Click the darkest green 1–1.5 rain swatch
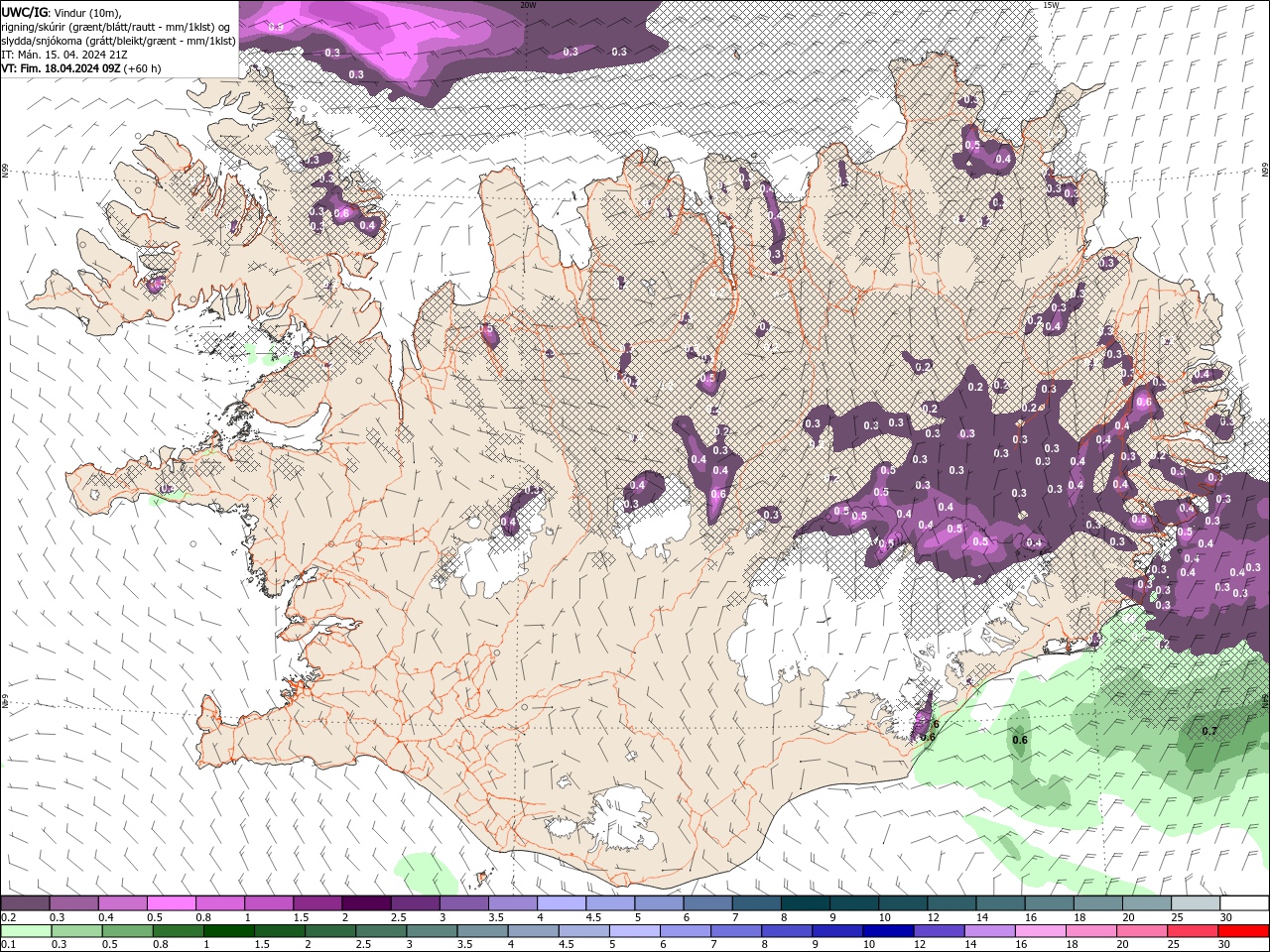The height and width of the screenshot is (952, 1270). 229,930
